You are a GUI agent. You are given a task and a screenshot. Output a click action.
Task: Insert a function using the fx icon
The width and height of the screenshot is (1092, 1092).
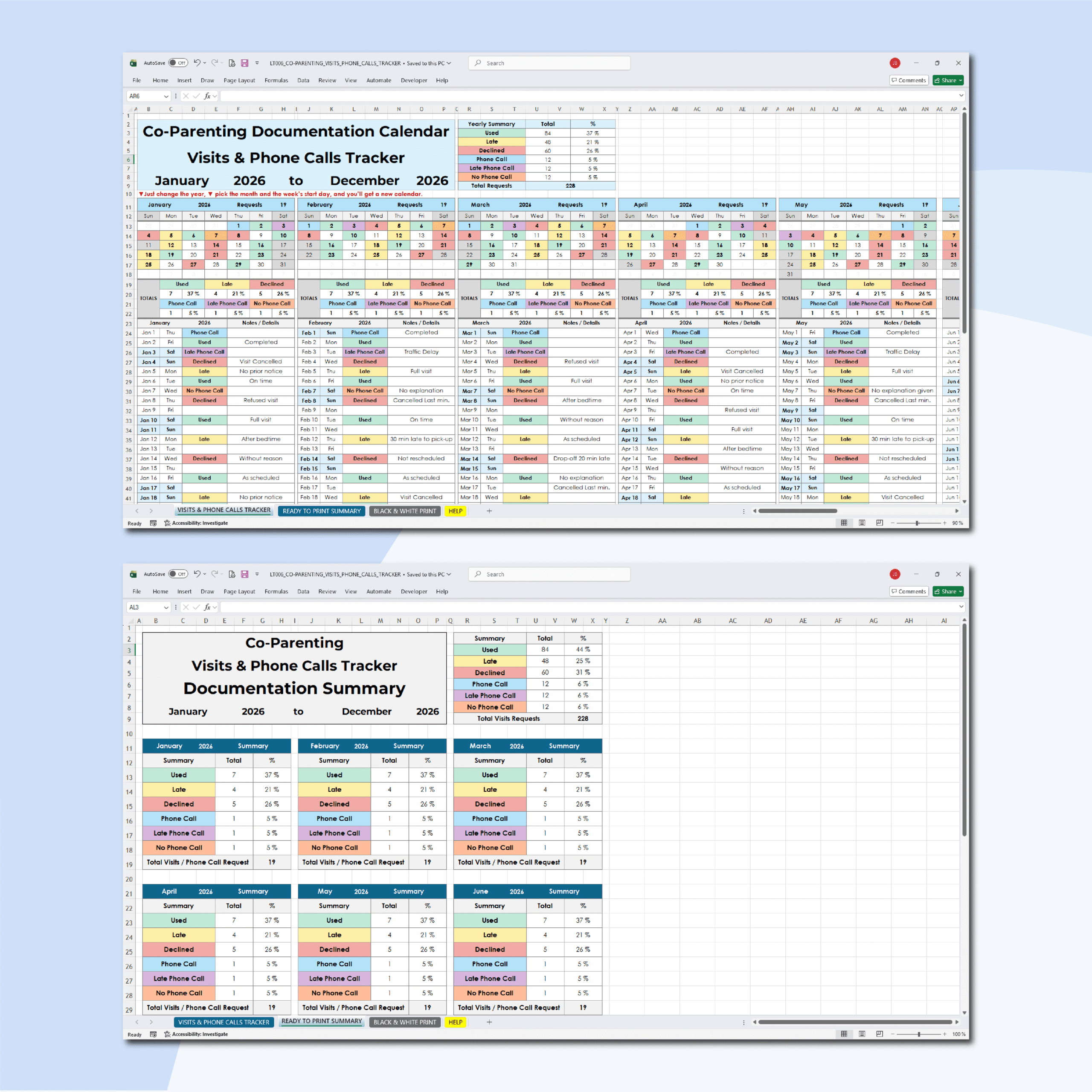pos(207,96)
